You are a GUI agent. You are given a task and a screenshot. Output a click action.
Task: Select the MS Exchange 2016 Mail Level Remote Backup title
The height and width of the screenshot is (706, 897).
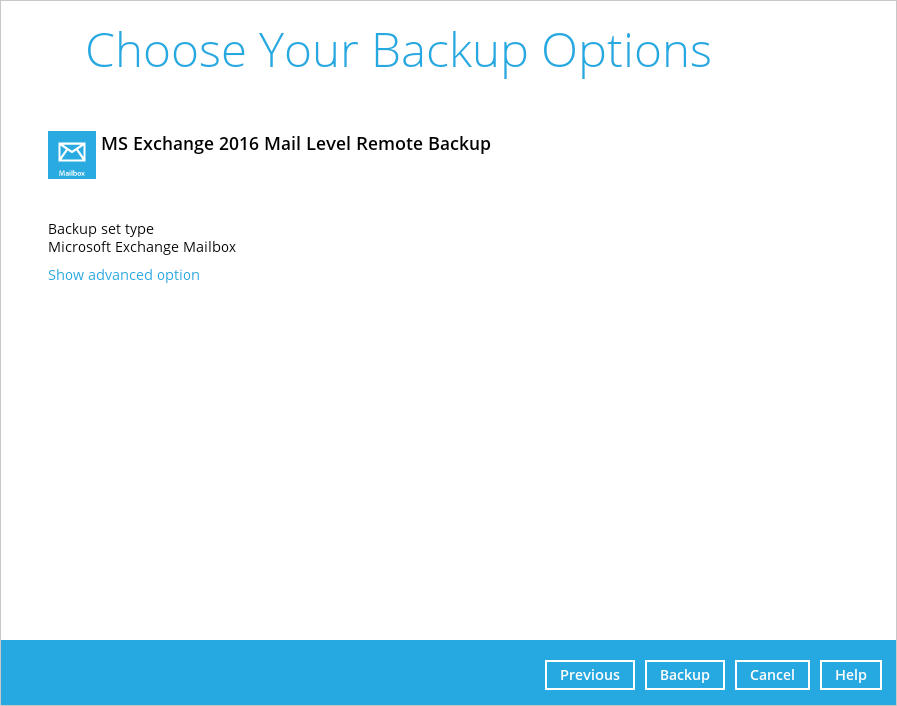coord(296,144)
